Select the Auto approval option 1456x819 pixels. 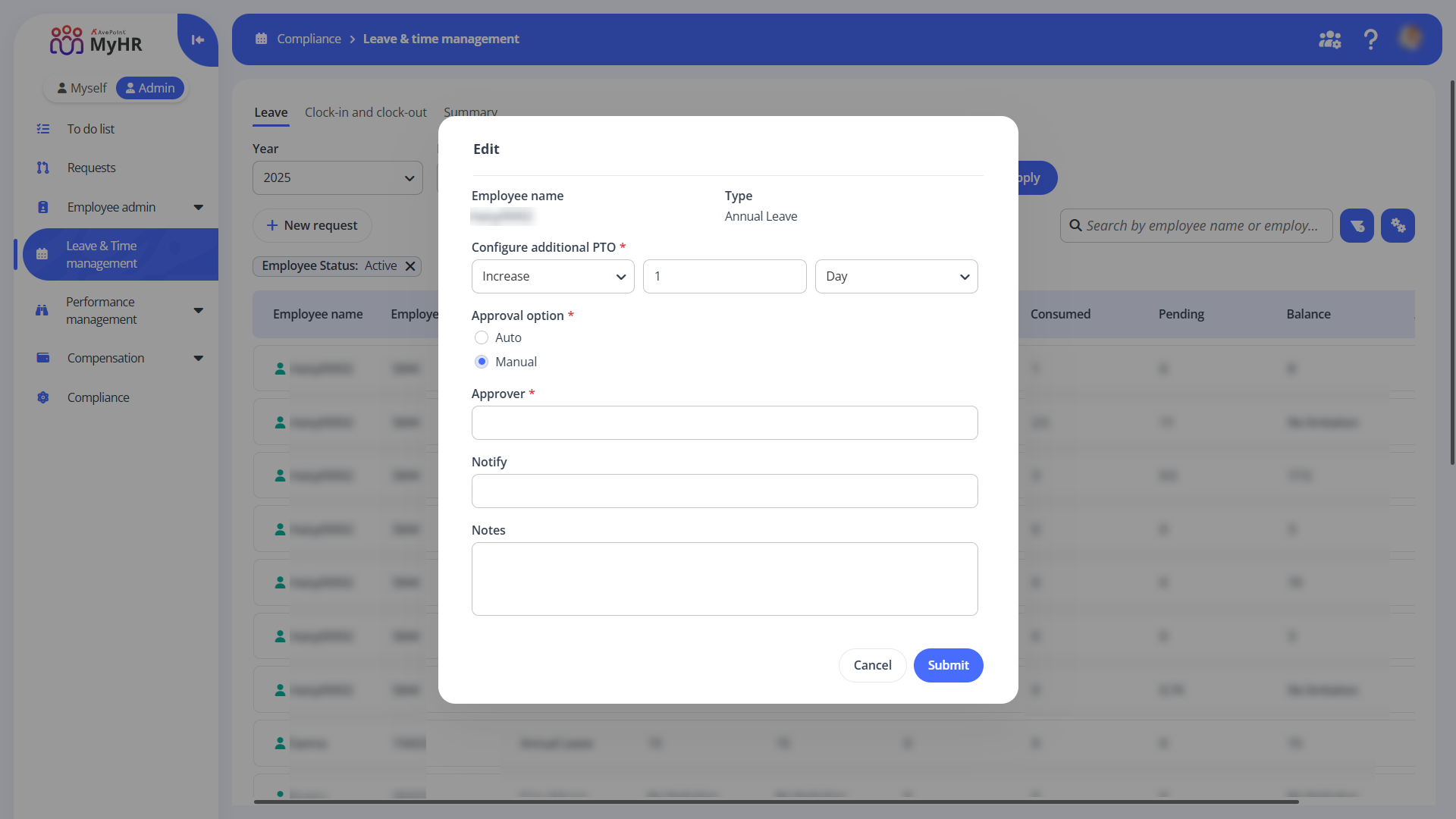482,337
